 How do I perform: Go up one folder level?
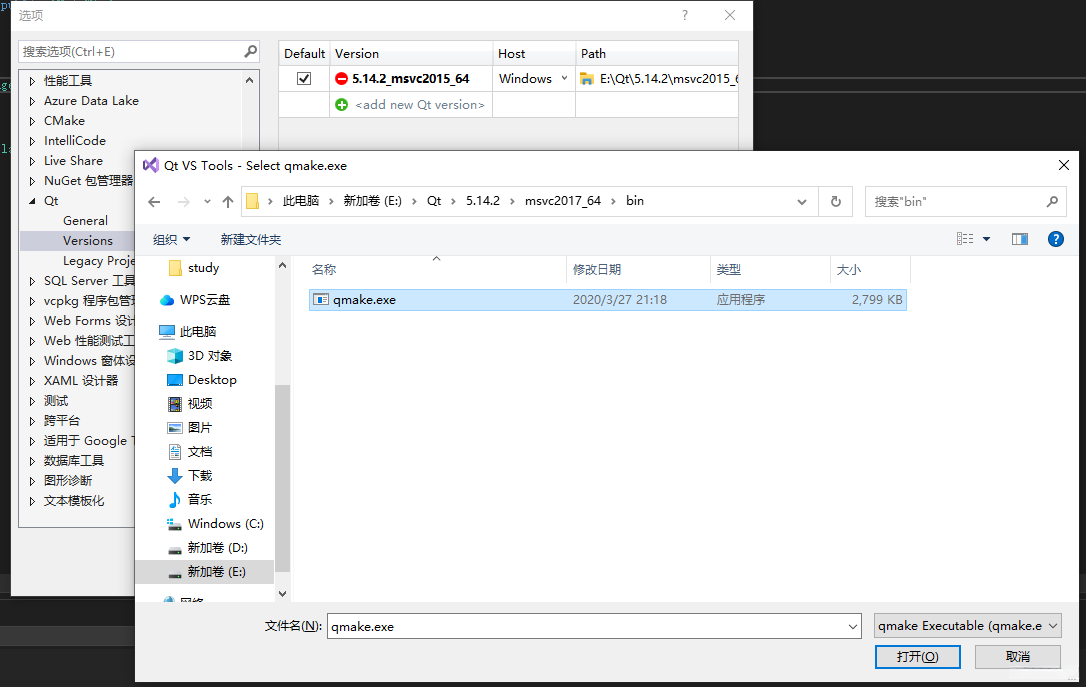[x=228, y=202]
